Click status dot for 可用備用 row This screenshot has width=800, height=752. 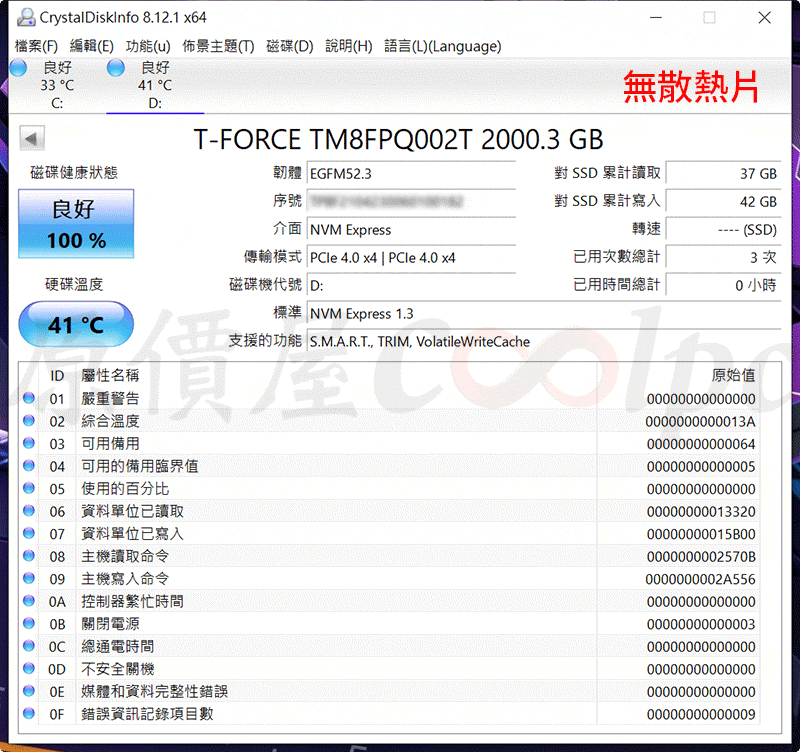click(29, 443)
